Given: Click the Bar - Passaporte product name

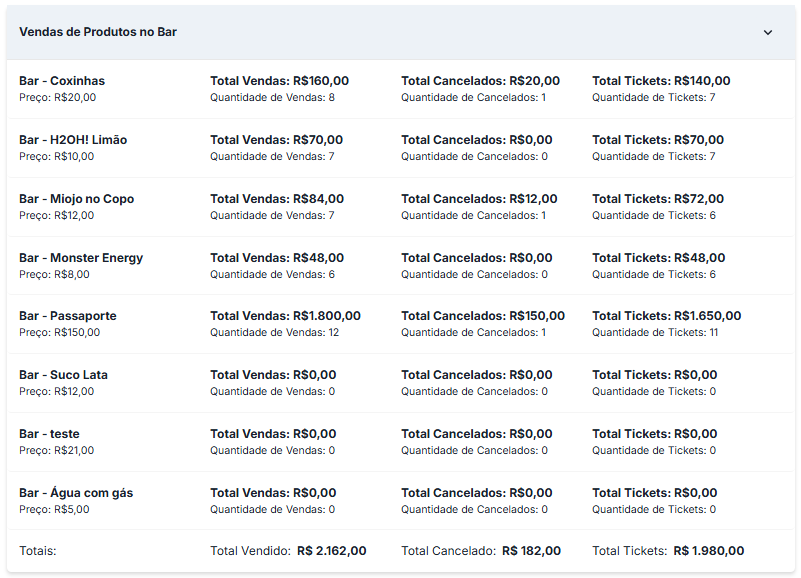Looking at the screenshot, I should coord(68,316).
